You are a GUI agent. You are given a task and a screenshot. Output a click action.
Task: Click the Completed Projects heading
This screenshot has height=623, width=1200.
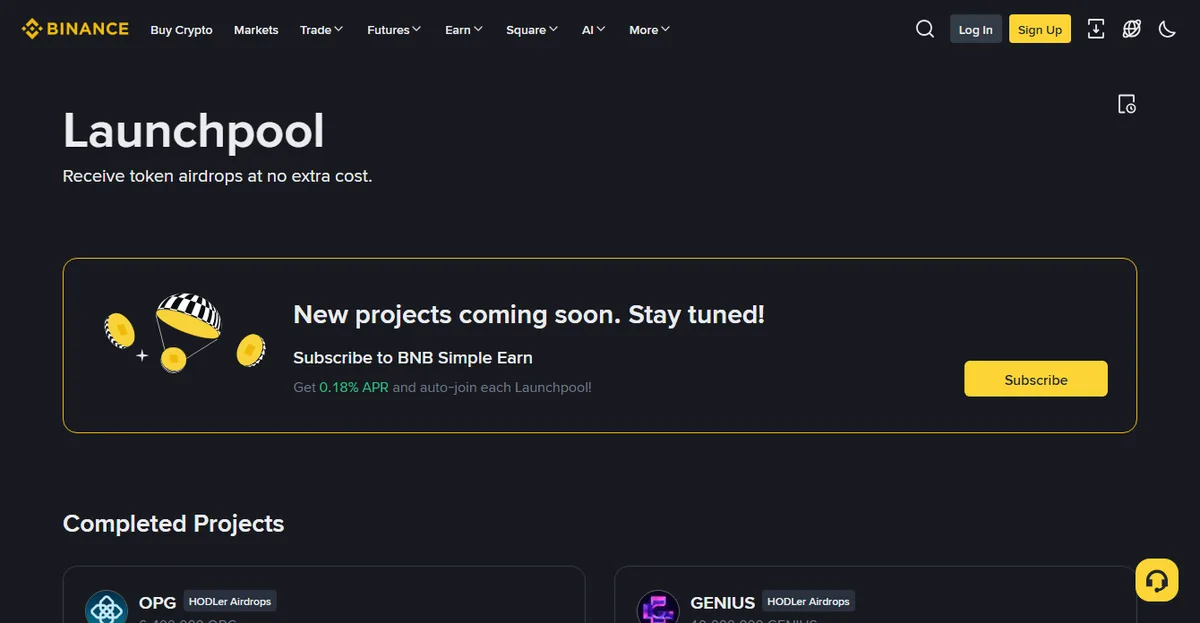173,523
